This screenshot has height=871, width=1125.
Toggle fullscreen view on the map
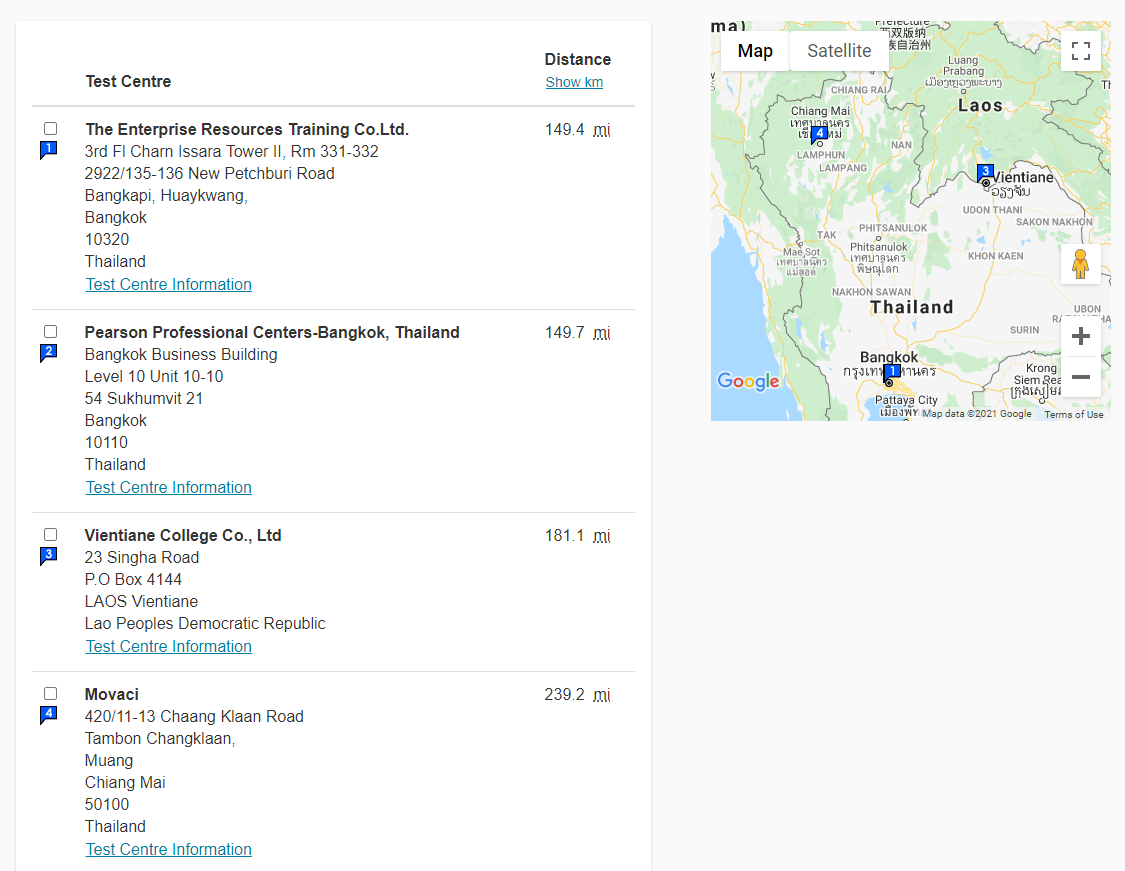point(1080,51)
